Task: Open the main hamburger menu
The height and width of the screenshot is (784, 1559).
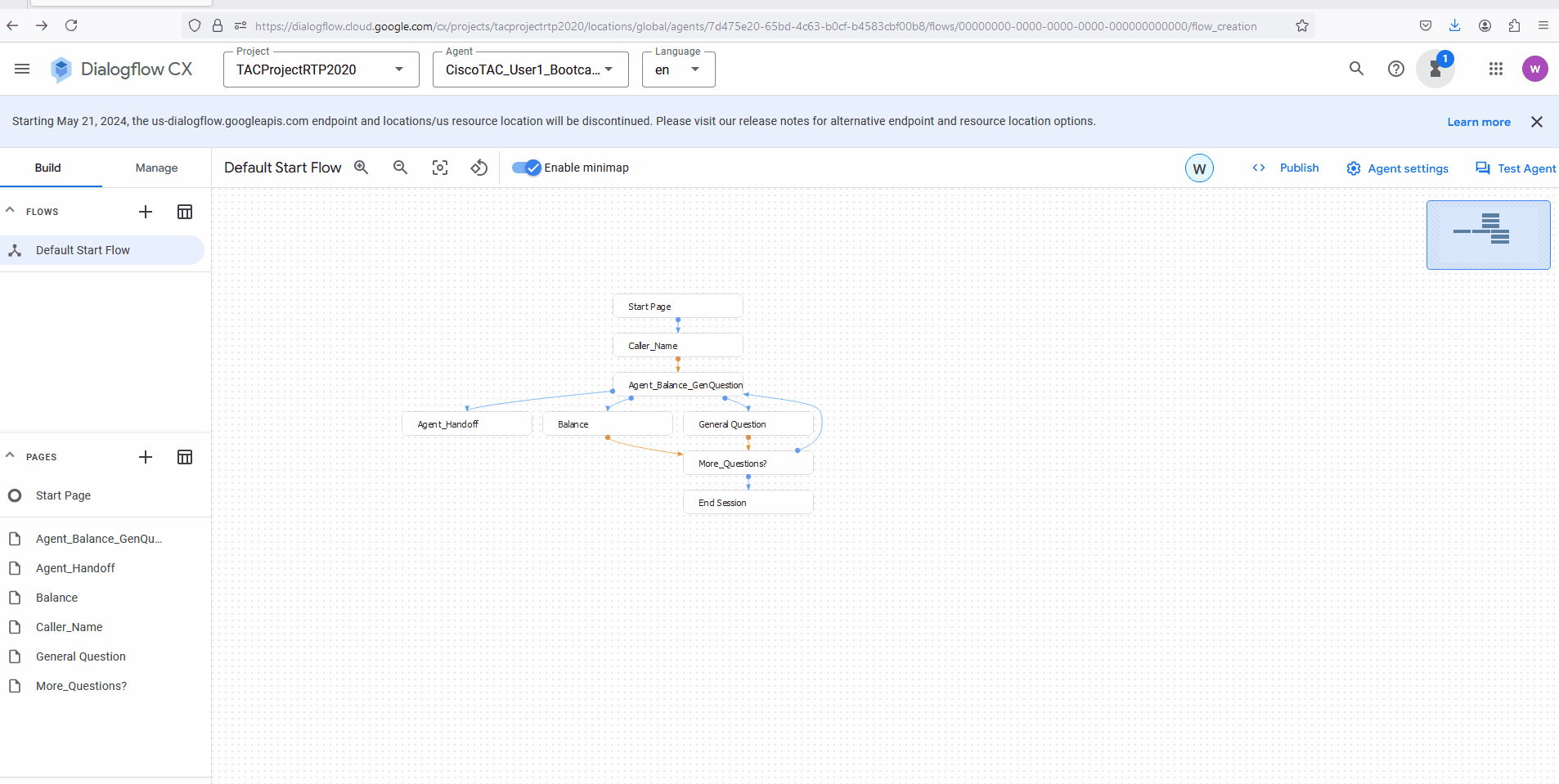Action: pos(22,69)
